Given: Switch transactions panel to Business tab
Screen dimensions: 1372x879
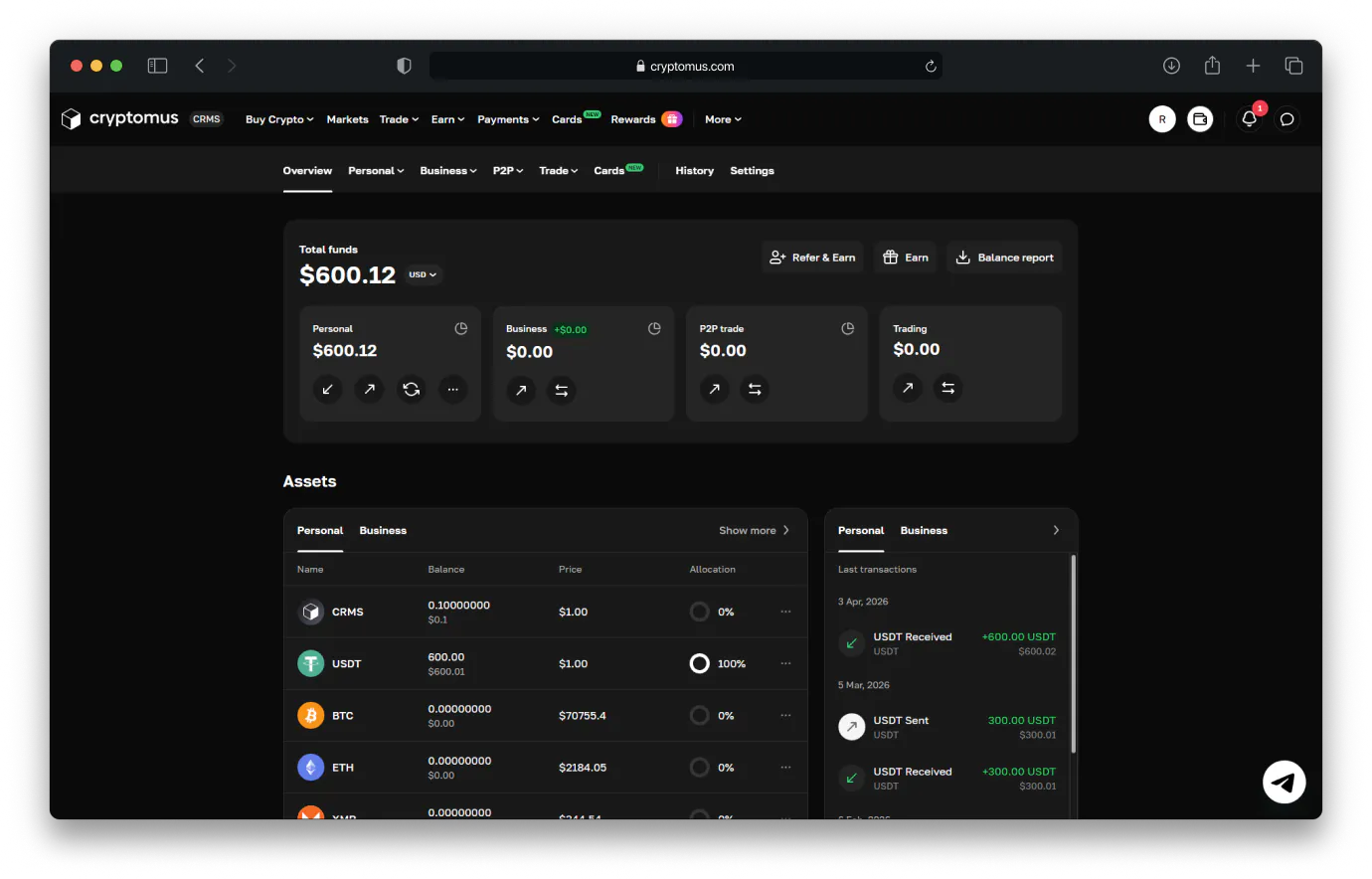Looking at the screenshot, I should (924, 530).
